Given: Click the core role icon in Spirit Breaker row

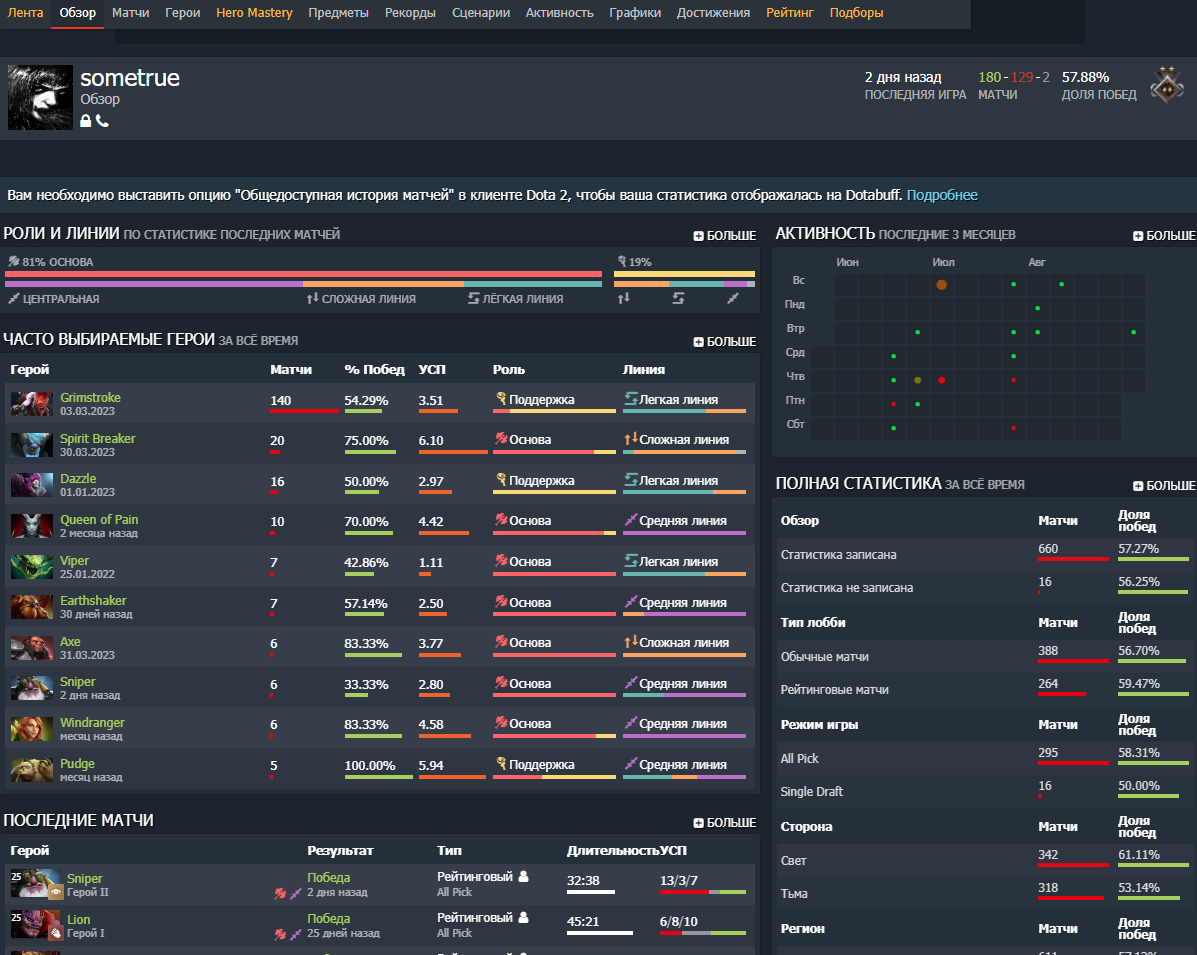Looking at the screenshot, I should pyautogui.click(x=501, y=439).
